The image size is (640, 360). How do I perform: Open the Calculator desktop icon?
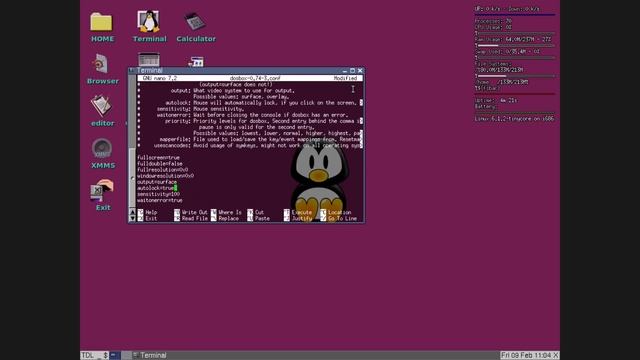tap(196, 27)
